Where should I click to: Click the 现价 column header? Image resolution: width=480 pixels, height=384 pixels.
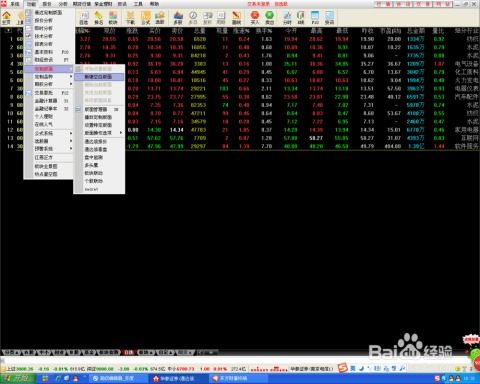click(110, 31)
